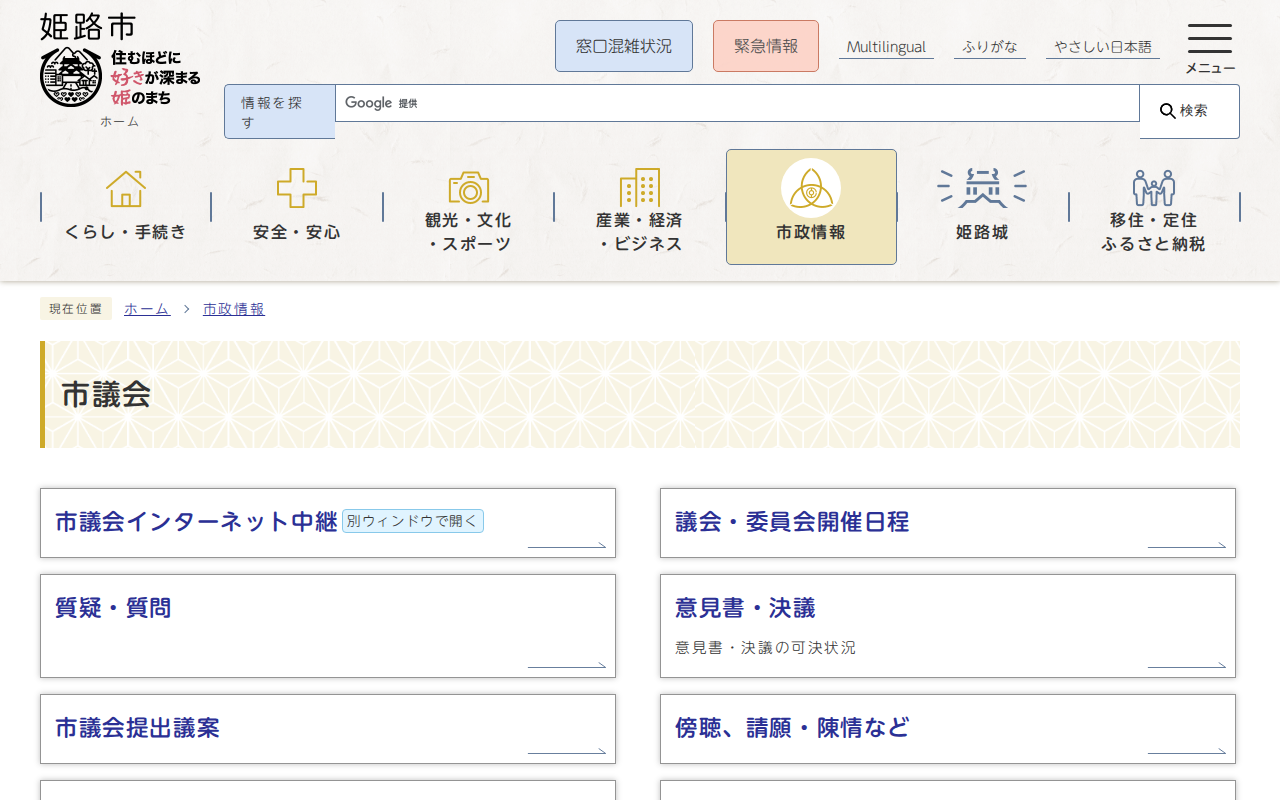Select the camera icon for 観光・文化・スポーツ
Image resolution: width=1280 pixels, height=800 pixels.
click(x=468, y=188)
